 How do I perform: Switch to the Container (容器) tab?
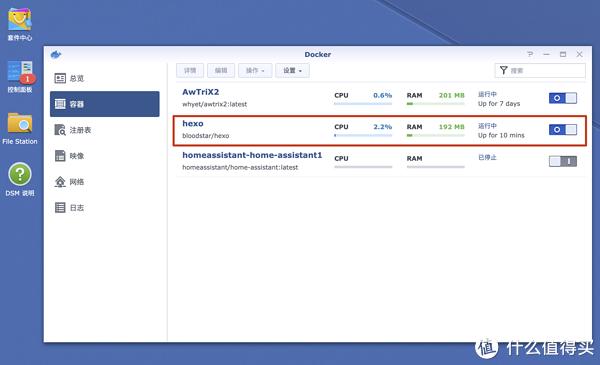tap(104, 104)
